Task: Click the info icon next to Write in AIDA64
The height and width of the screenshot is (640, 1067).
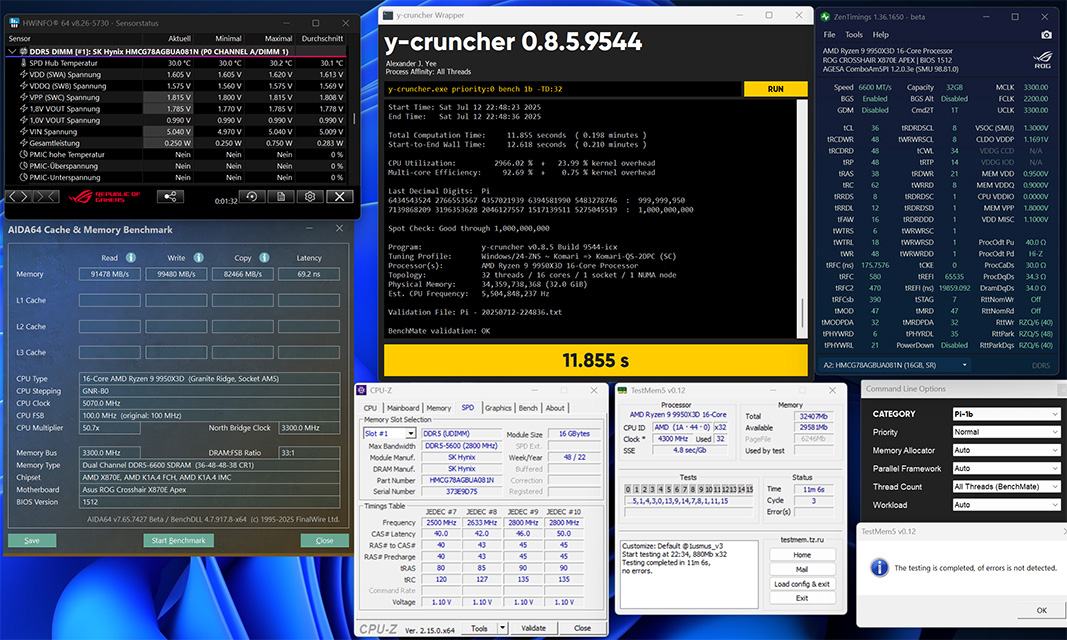Action: 199,258
